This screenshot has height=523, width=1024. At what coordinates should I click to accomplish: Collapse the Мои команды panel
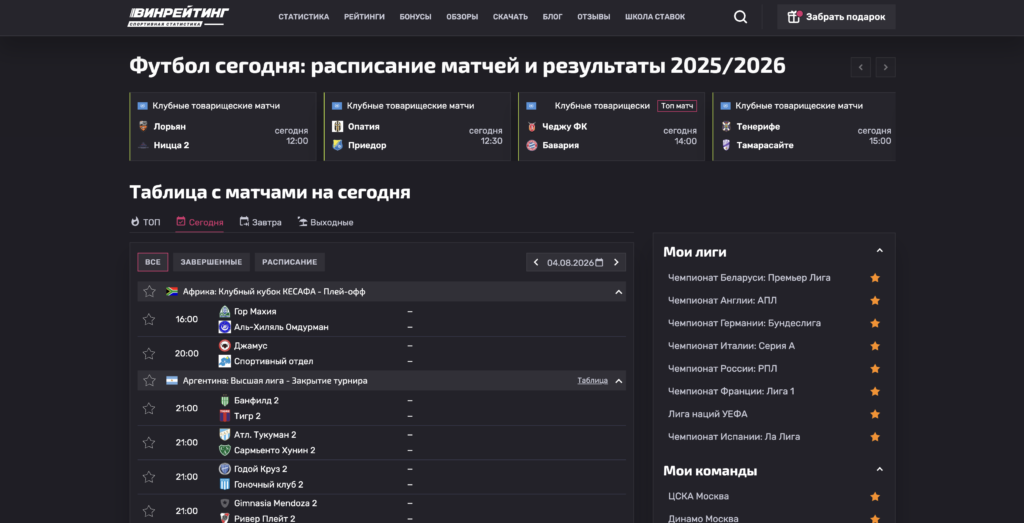(880, 470)
